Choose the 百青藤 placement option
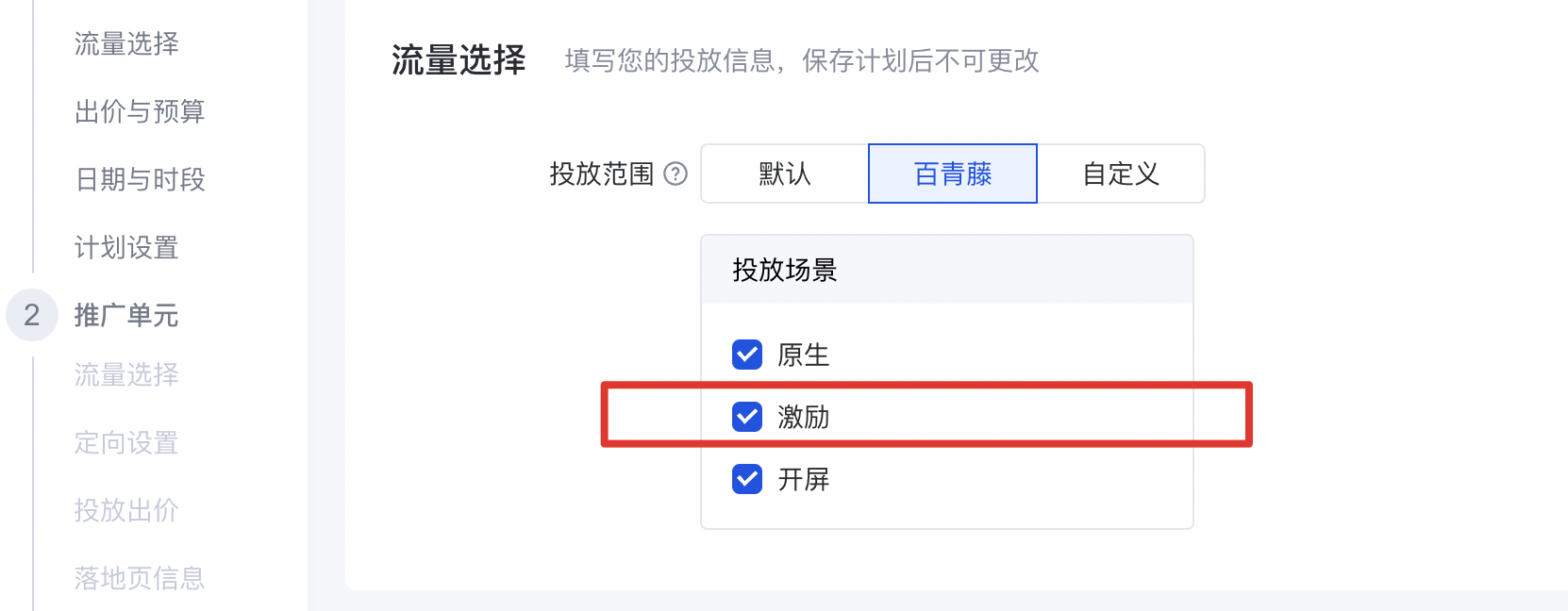Viewport: 1568px width, 611px height. click(953, 173)
